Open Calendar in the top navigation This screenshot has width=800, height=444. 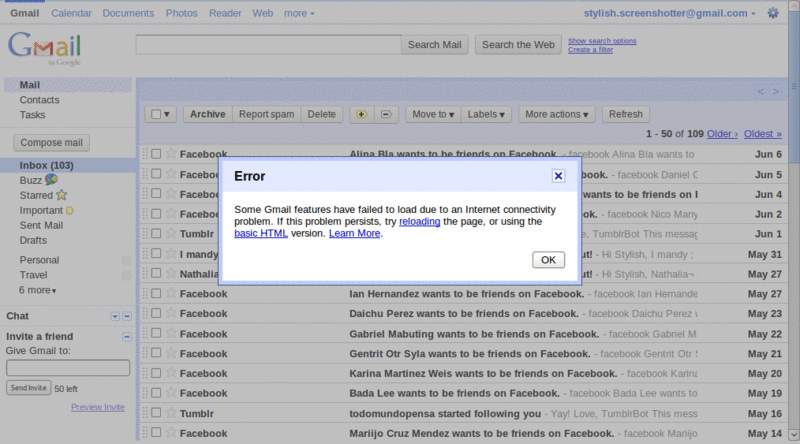coord(71,13)
